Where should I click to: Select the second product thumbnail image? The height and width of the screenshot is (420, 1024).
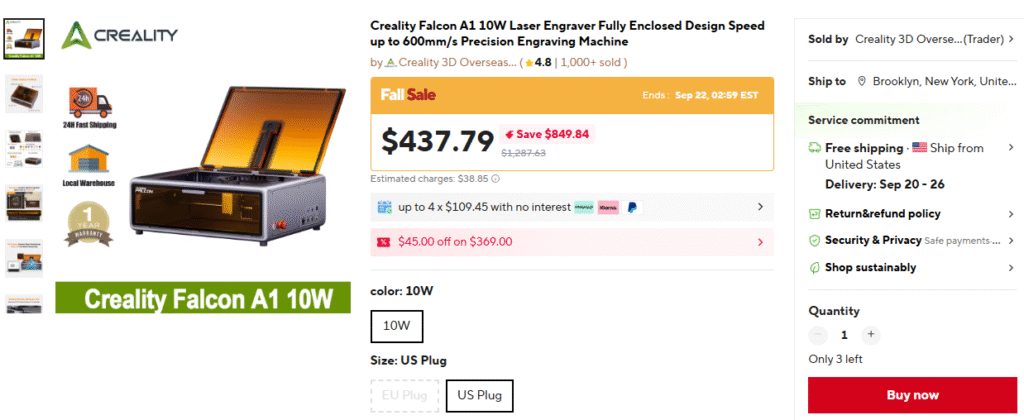[24, 92]
